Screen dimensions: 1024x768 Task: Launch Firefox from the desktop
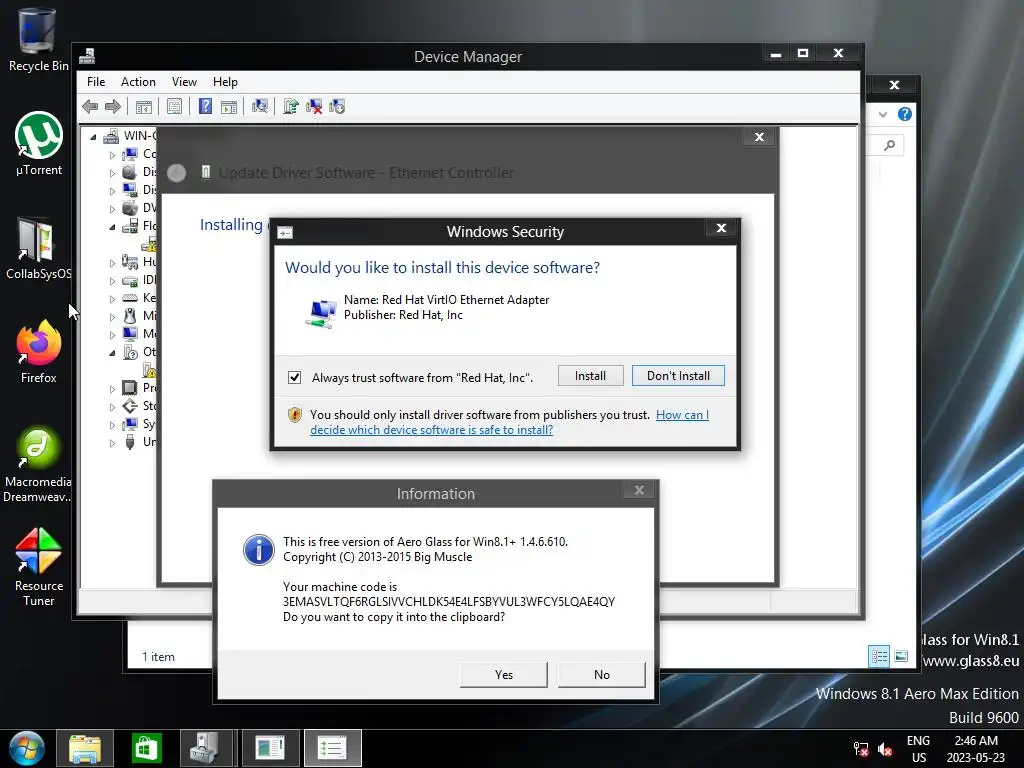coord(39,351)
